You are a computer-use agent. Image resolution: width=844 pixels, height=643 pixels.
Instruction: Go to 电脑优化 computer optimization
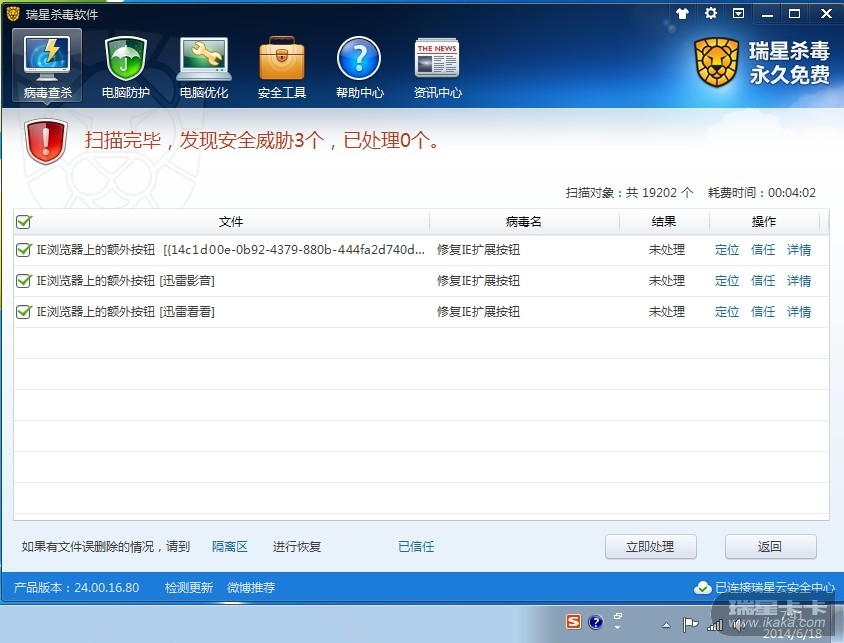click(x=204, y=66)
